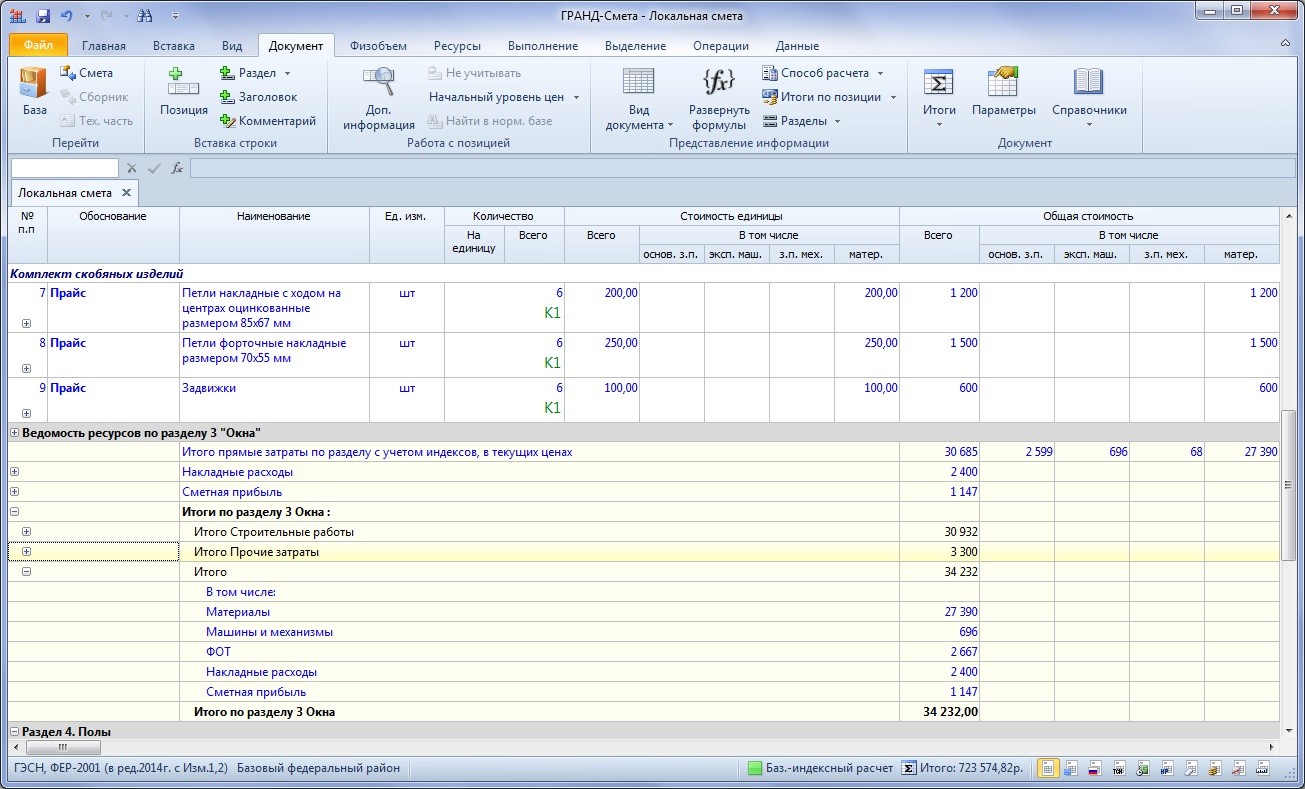1305x789 pixels.
Task: Click the Заголовок insert button
Action: coord(258,97)
